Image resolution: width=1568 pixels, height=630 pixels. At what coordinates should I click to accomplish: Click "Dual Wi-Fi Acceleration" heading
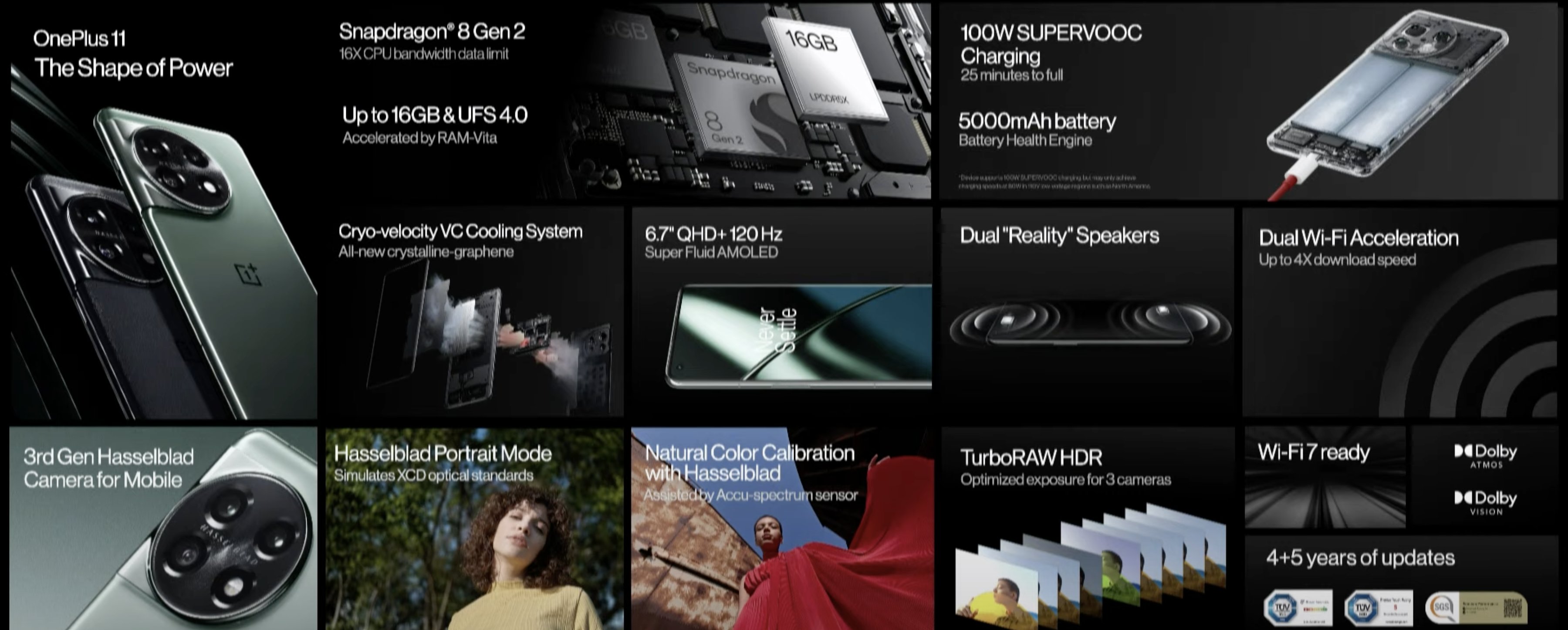coord(1358,237)
